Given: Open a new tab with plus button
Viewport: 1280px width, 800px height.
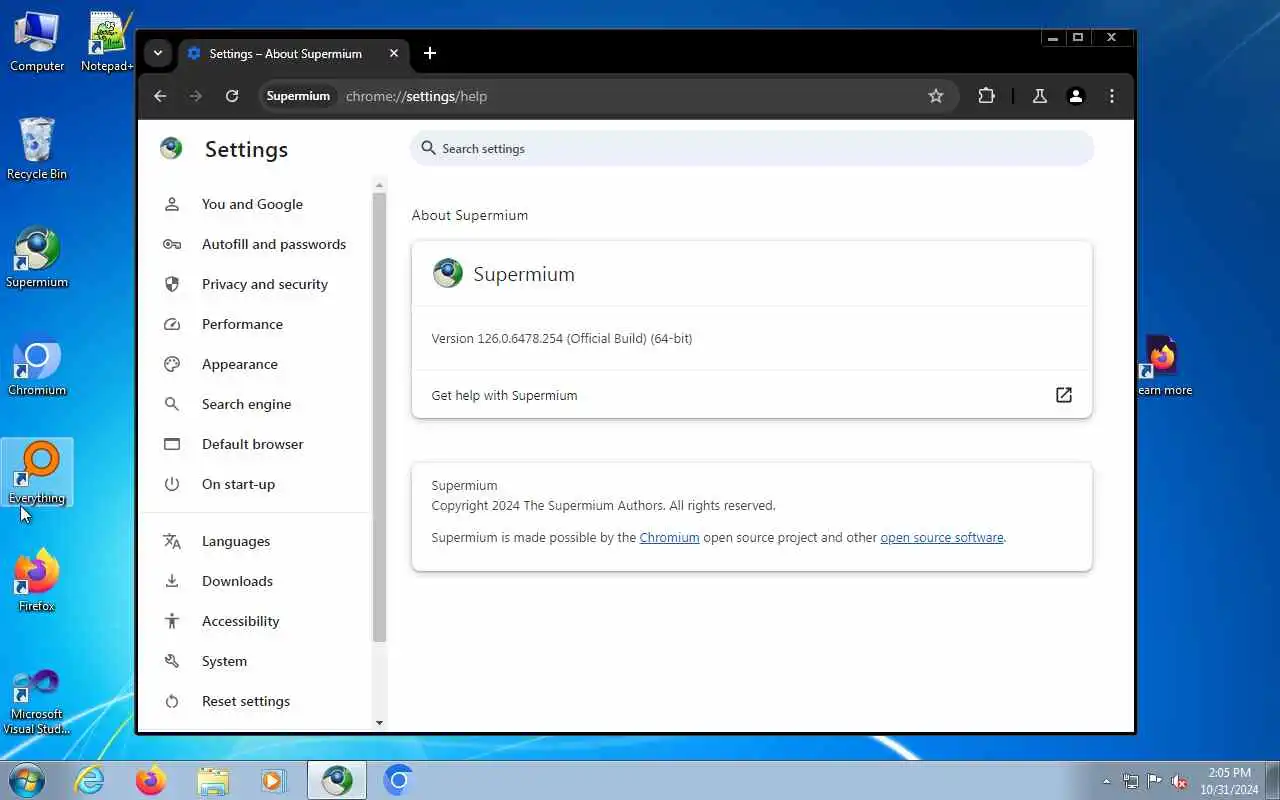Looking at the screenshot, I should coord(430,53).
